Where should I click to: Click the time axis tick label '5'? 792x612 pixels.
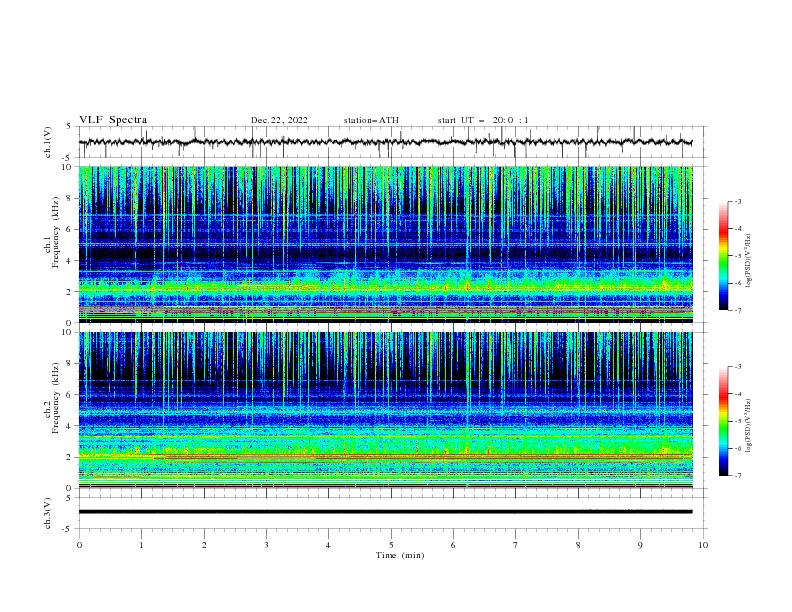(391, 545)
